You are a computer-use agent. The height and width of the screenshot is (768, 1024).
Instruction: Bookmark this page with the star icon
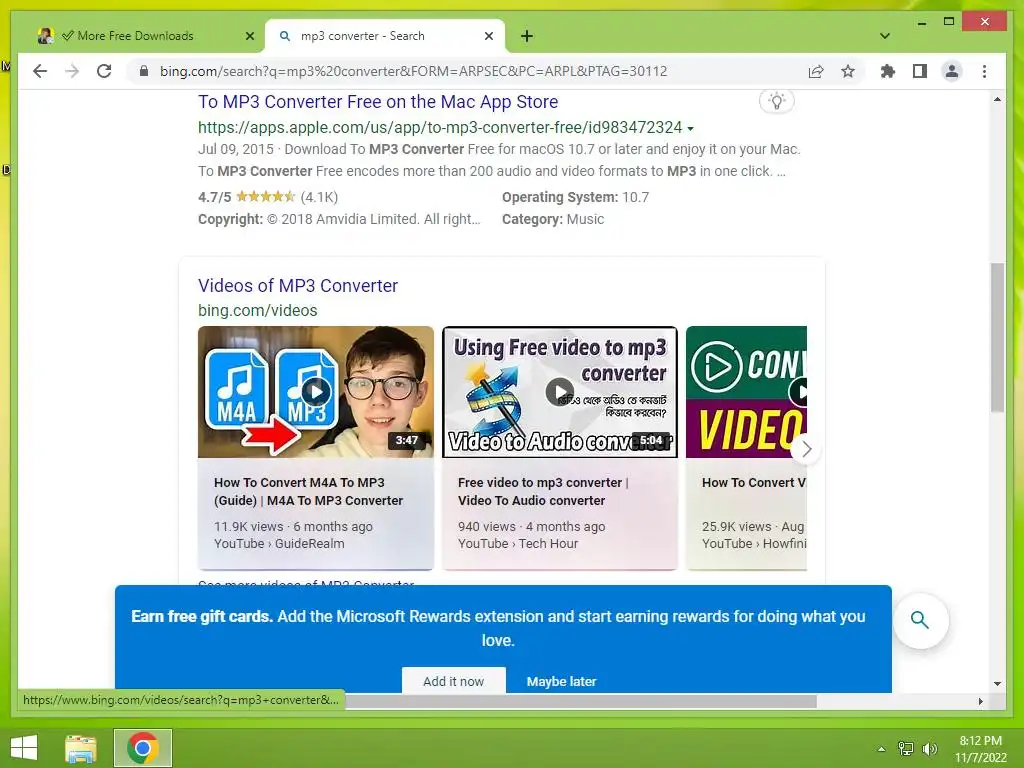coord(848,71)
